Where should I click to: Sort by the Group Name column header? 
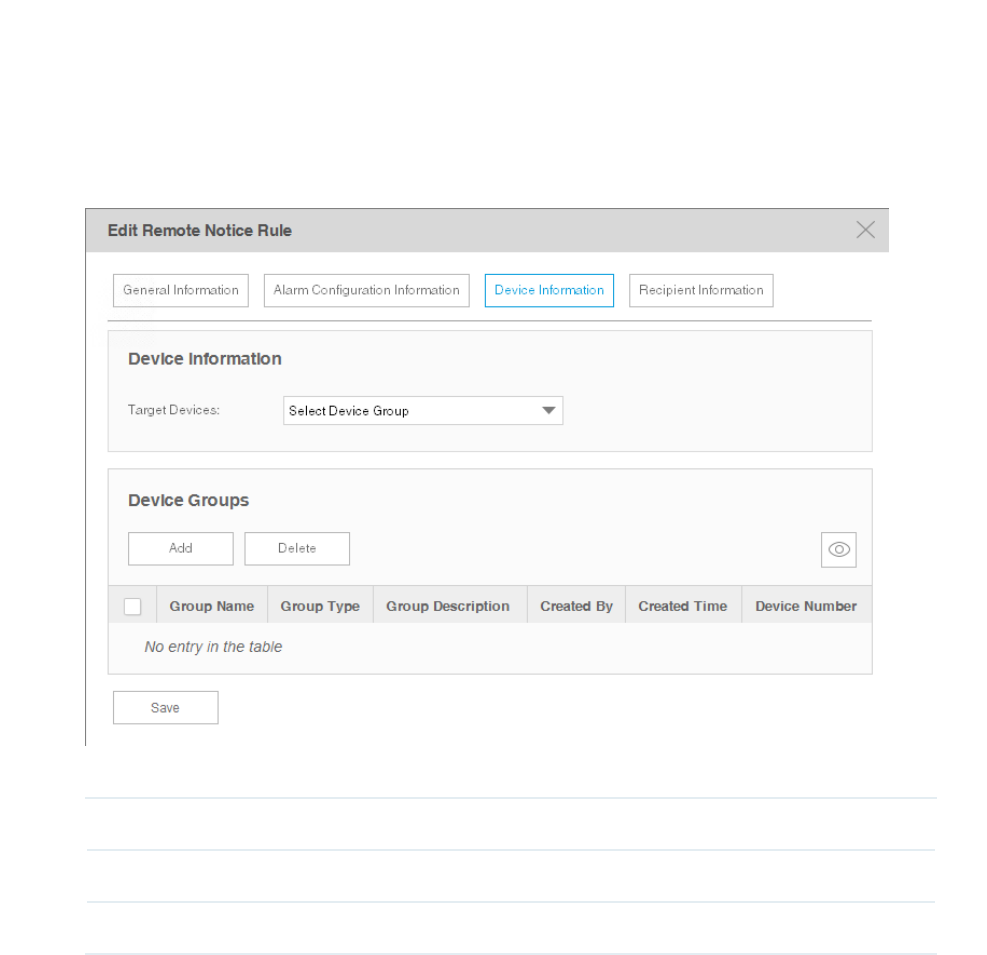click(212, 606)
